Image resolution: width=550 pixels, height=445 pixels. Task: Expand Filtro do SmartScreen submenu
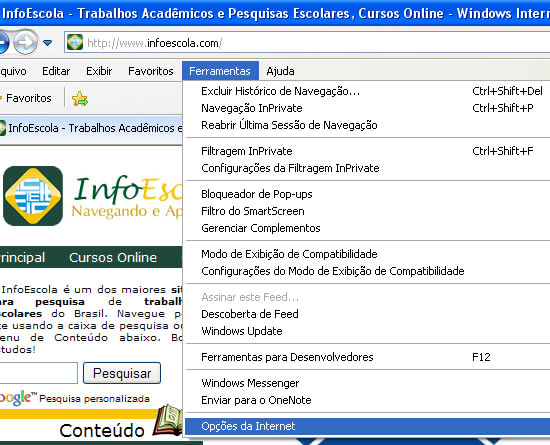coord(367,211)
